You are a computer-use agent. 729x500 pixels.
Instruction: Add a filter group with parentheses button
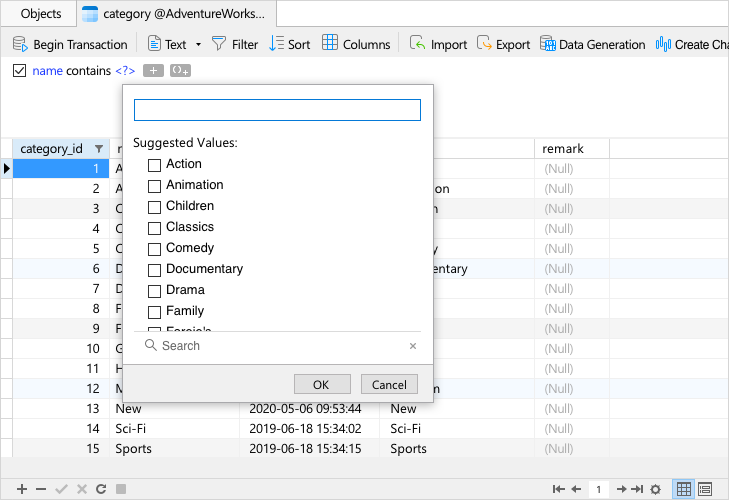(x=180, y=71)
